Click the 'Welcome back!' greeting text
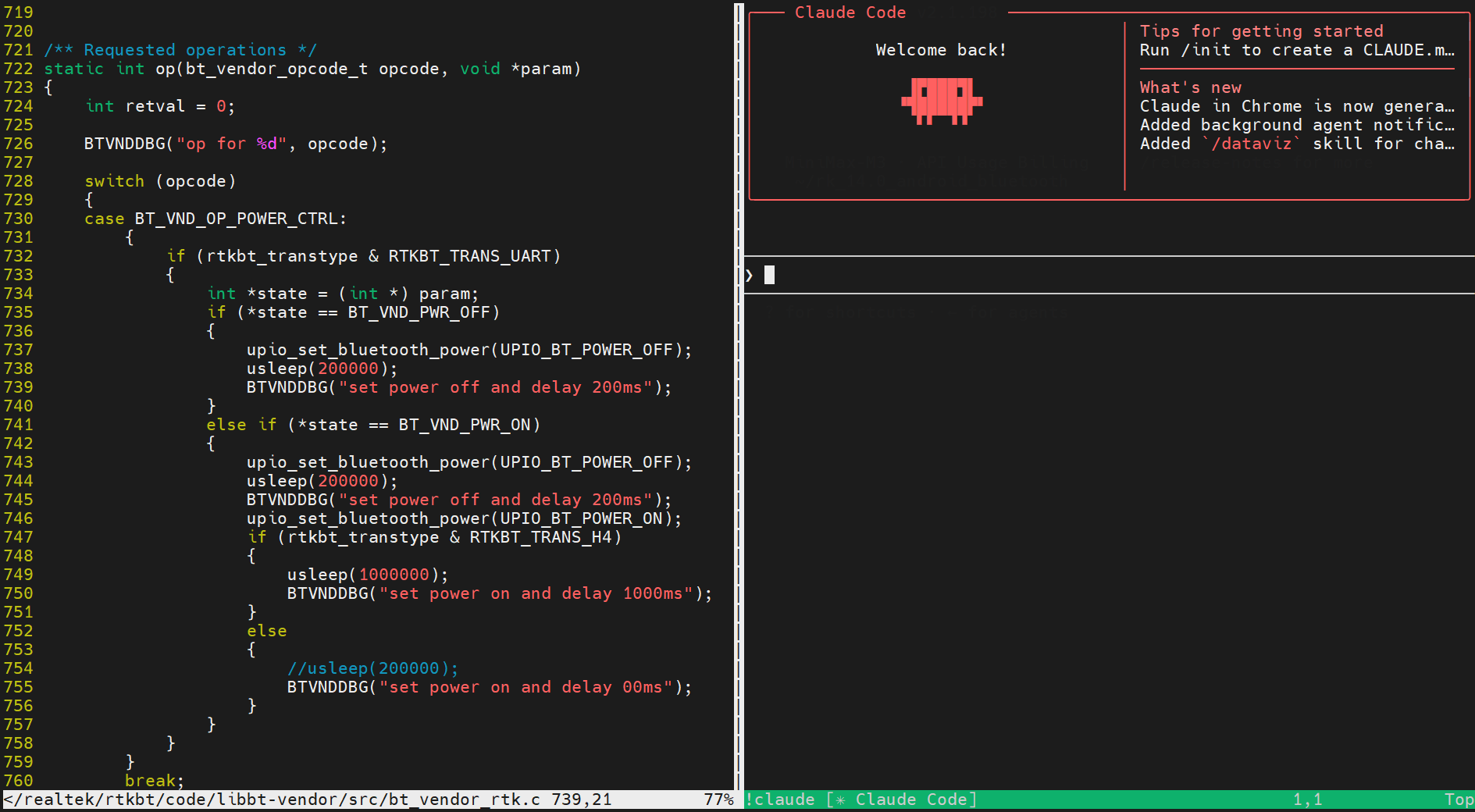The height and width of the screenshot is (812, 1475). coord(941,50)
